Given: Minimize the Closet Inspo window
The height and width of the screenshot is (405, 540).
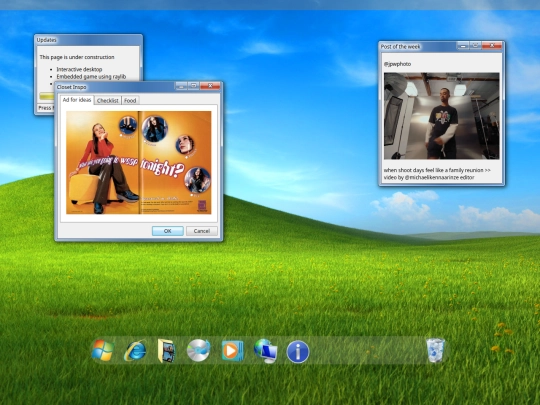Looking at the screenshot, I should [x=181, y=85].
